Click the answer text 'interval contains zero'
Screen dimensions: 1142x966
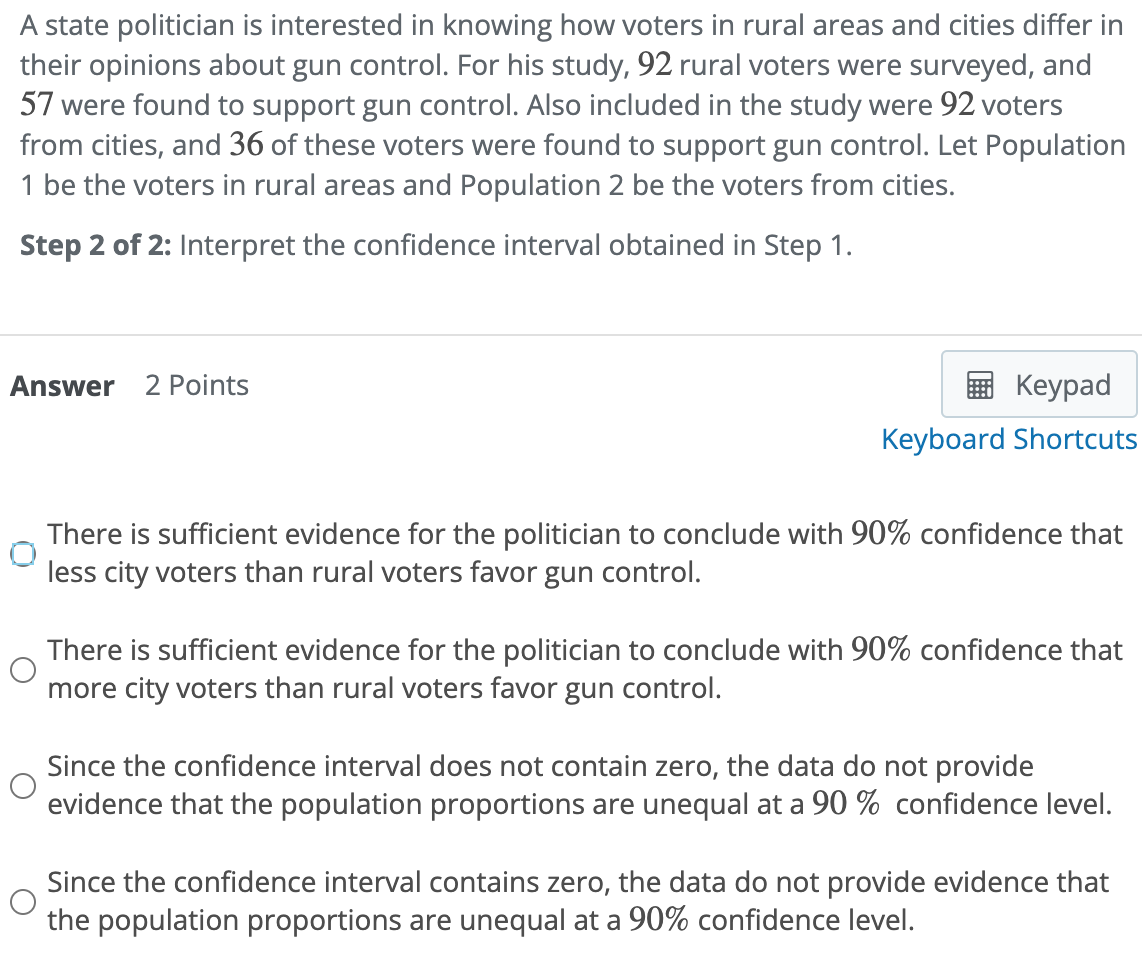pos(578,901)
